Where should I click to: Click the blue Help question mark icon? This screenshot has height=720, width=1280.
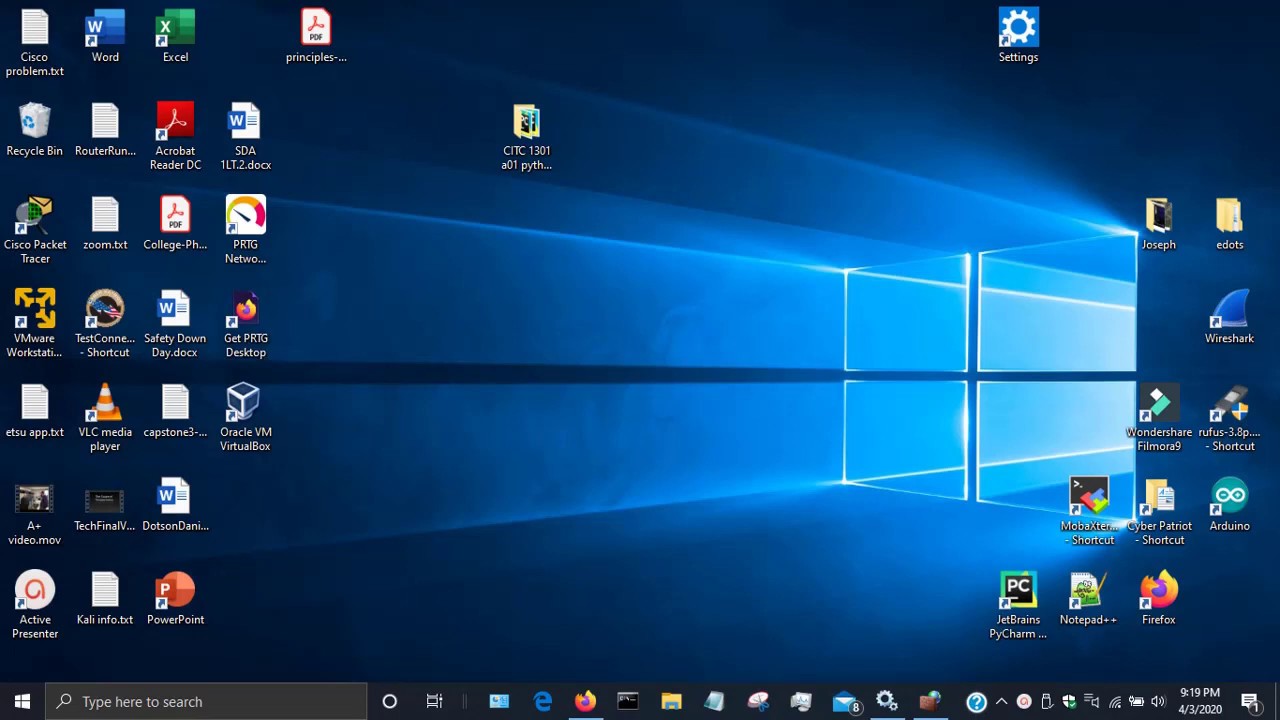[x=977, y=702]
